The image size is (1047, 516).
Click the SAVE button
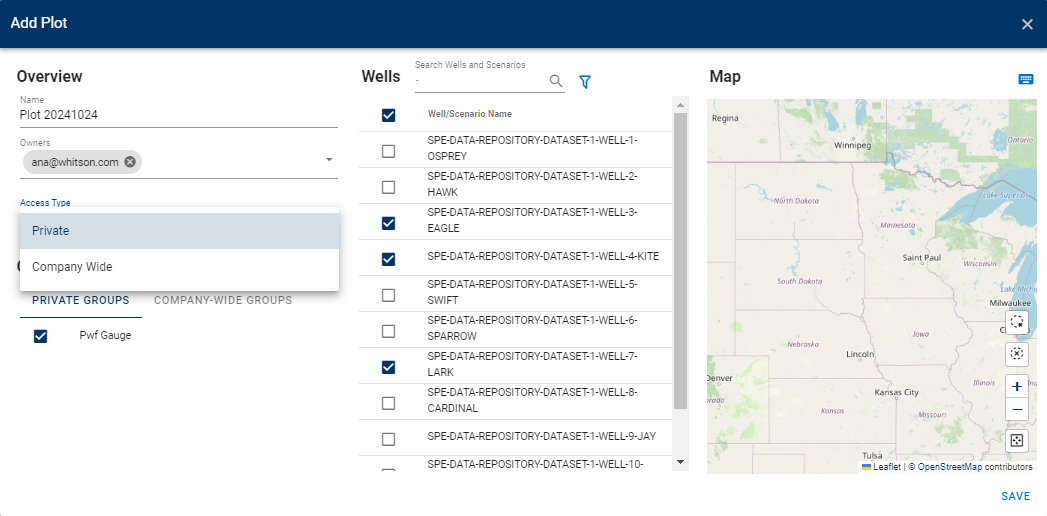pos(1016,496)
